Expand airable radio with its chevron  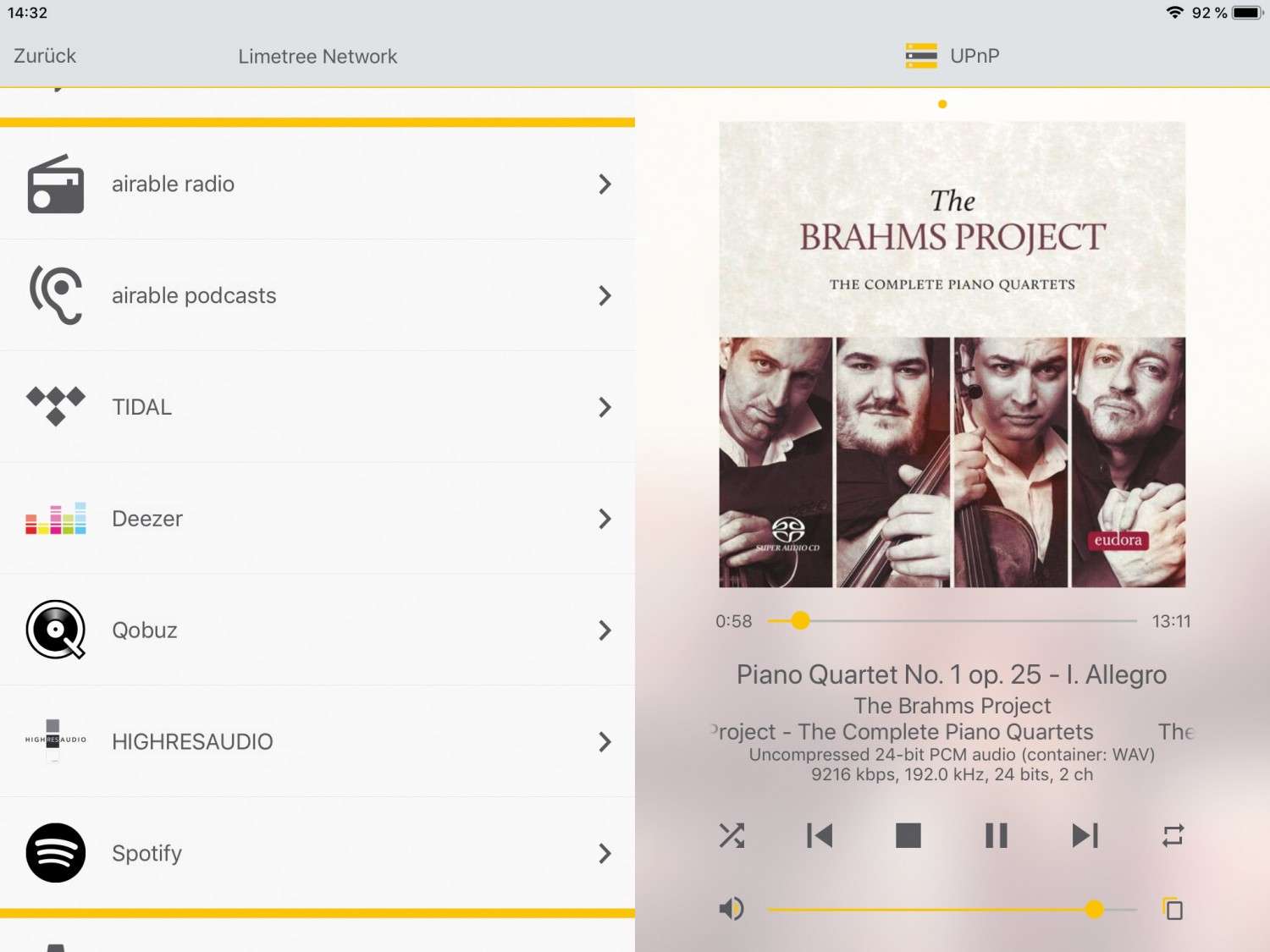point(605,184)
